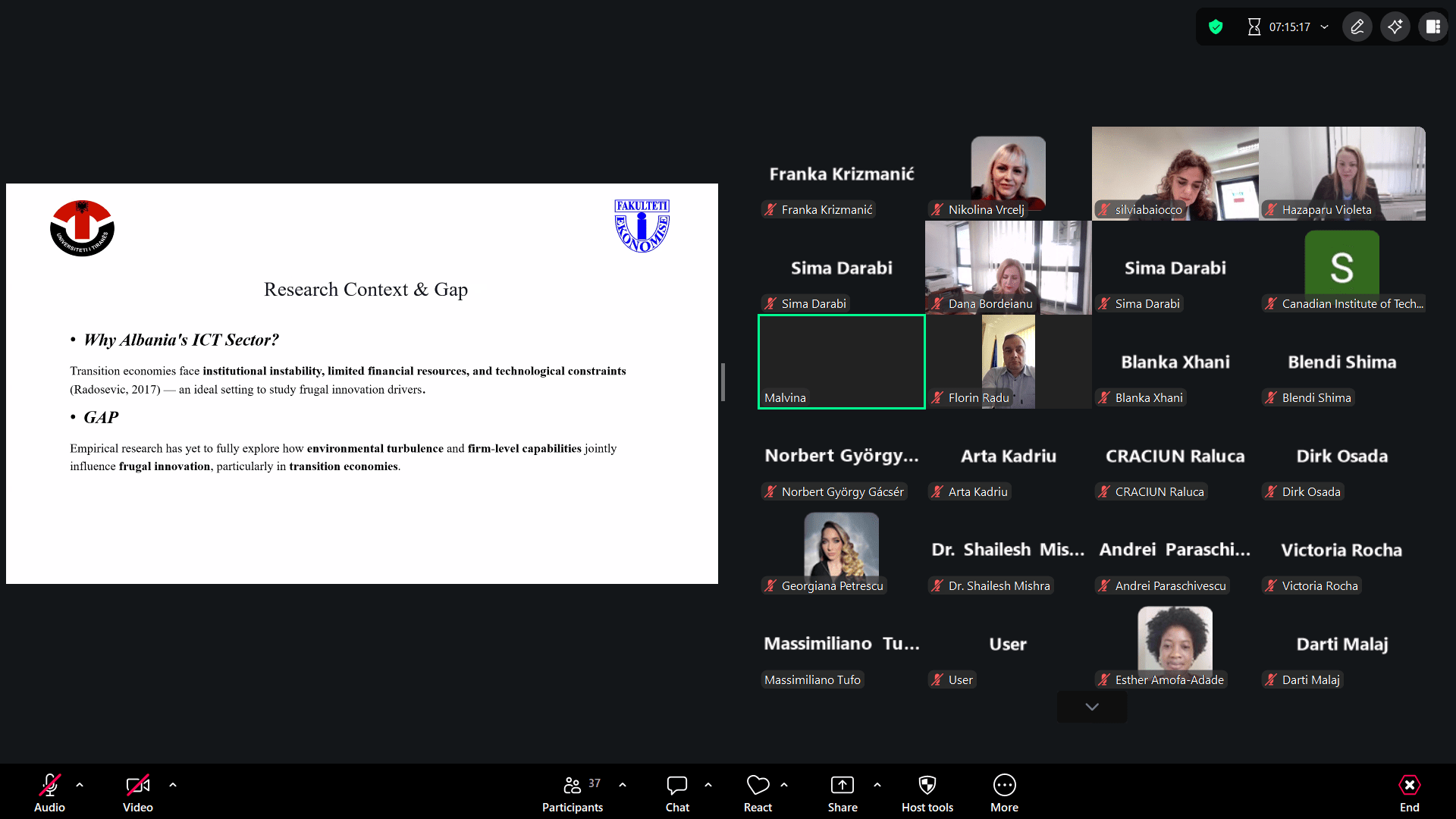Viewport: 1456px width, 819px height.
Task: Open React emoji options
Action: point(758,793)
